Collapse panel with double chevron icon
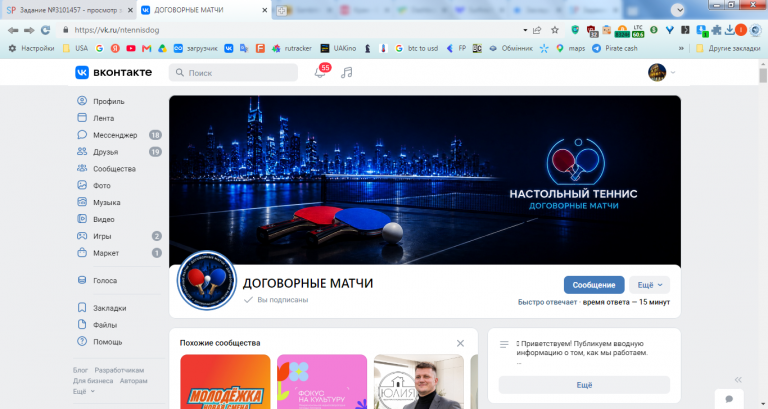Screen dimensions: 768x409 pos(738,380)
